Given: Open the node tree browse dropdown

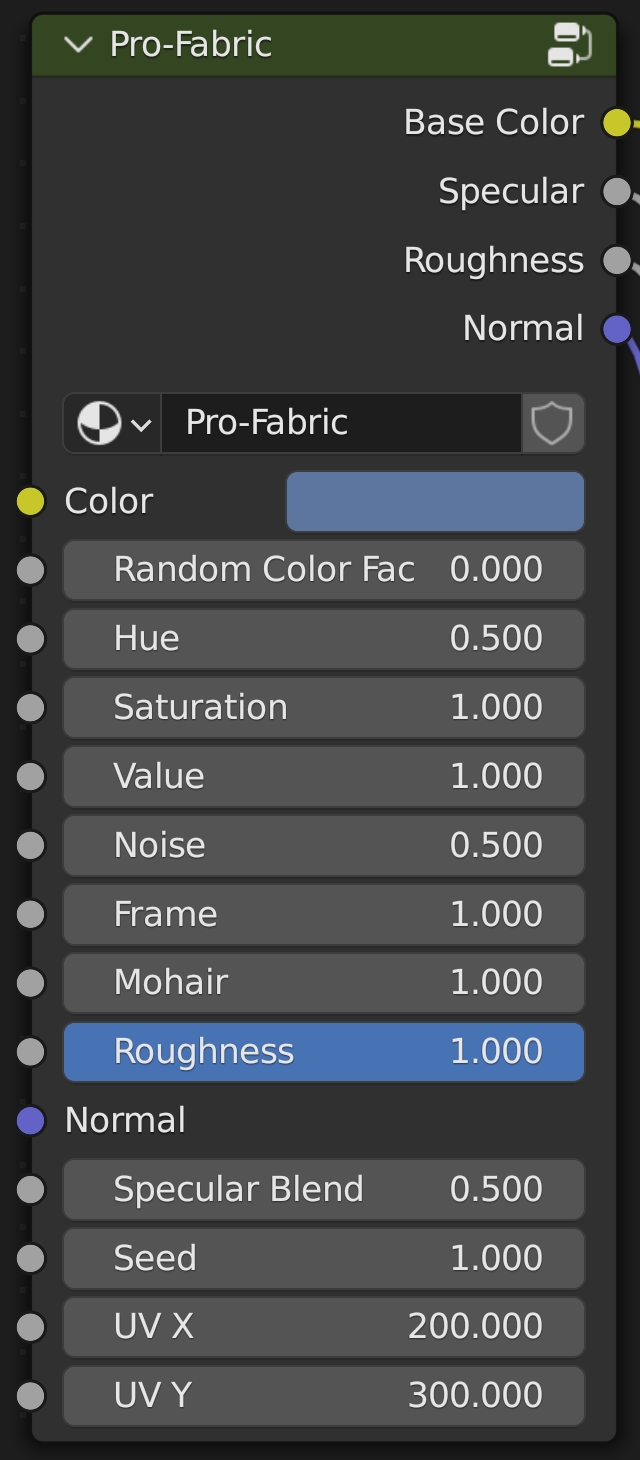Looking at the screenshot, I should [112, 424].
